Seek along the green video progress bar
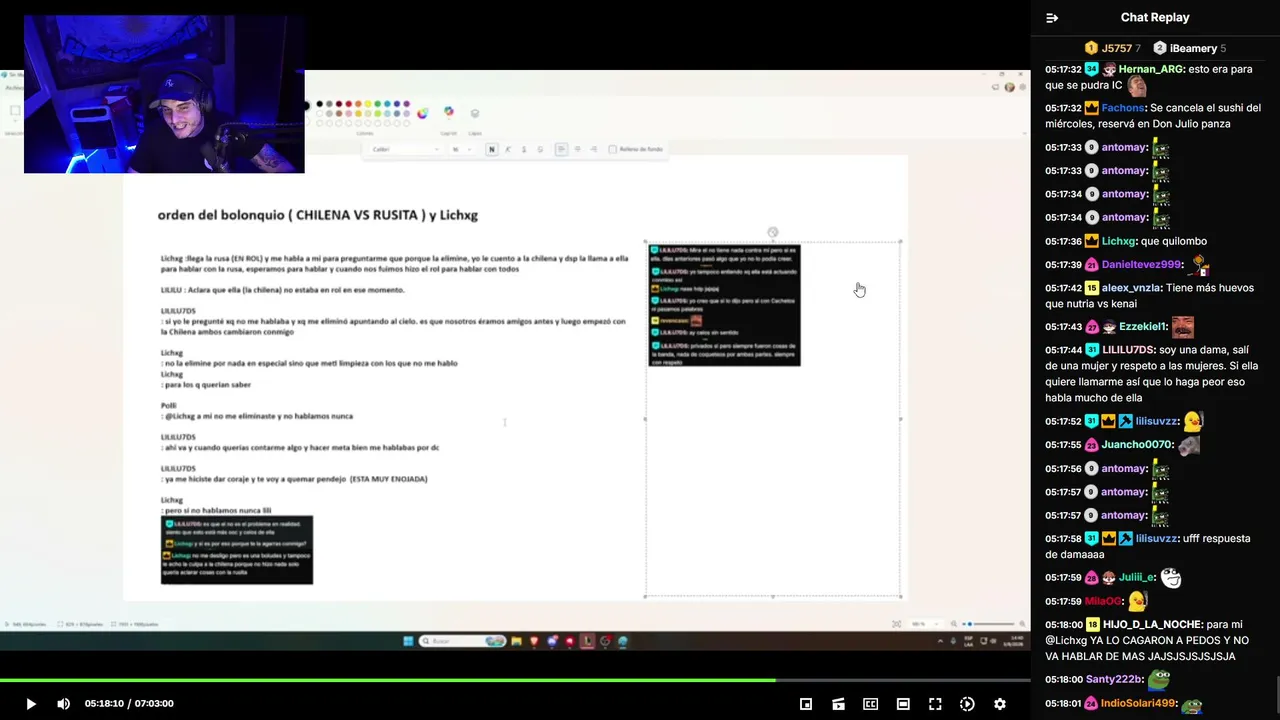 tap(515, 681)
